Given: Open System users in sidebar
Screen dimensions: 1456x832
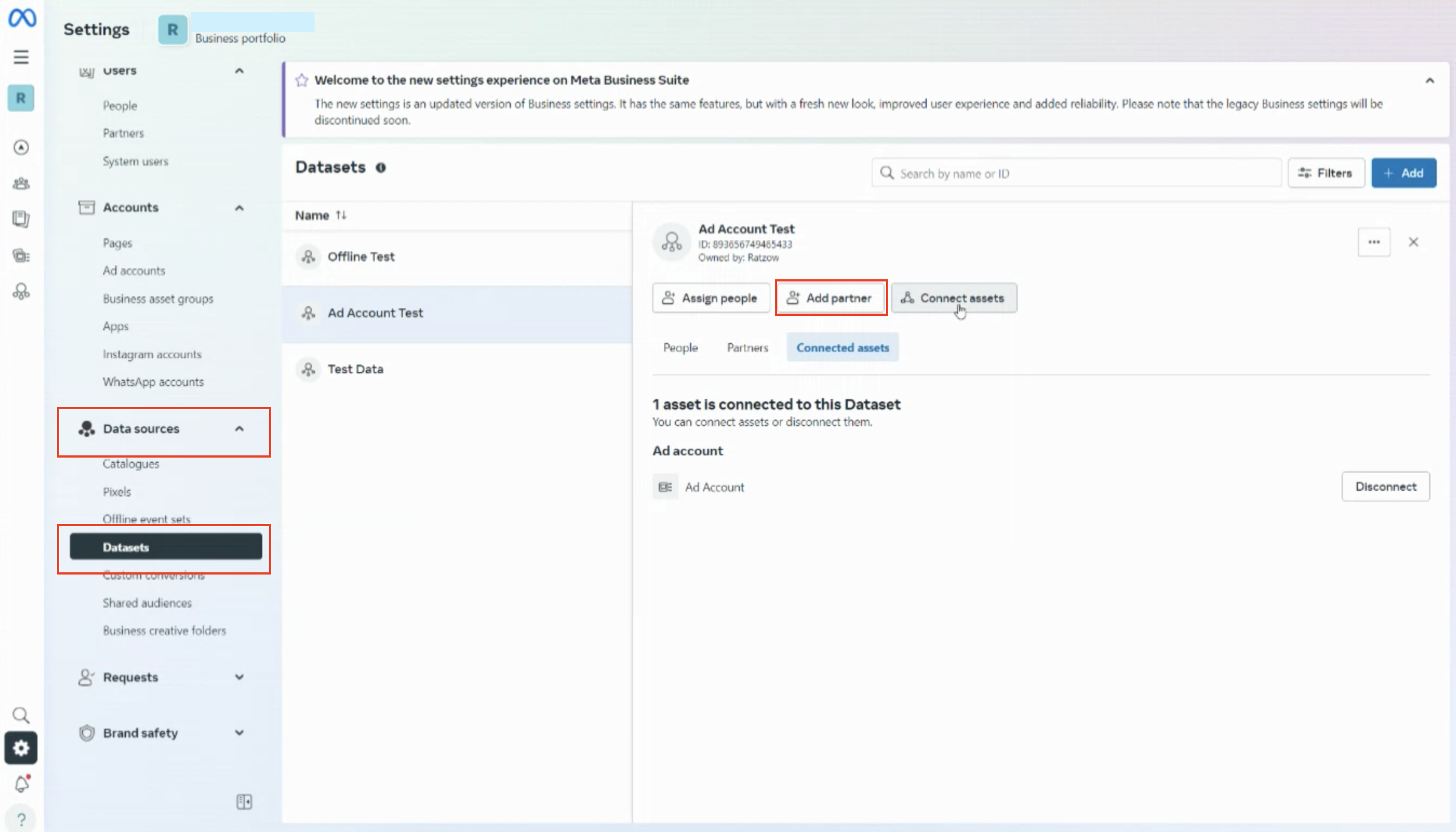Looking at the screenshot, I should pos(135,161).
